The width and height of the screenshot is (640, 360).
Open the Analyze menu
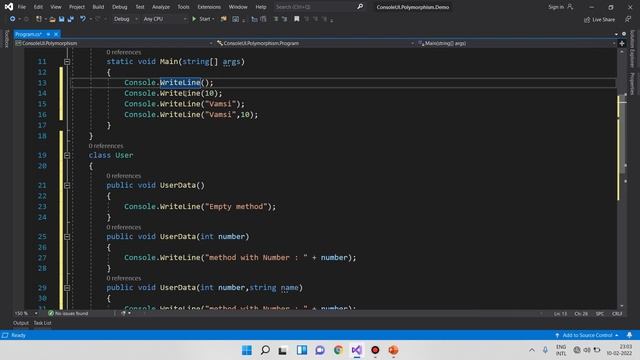pos(161,7)
